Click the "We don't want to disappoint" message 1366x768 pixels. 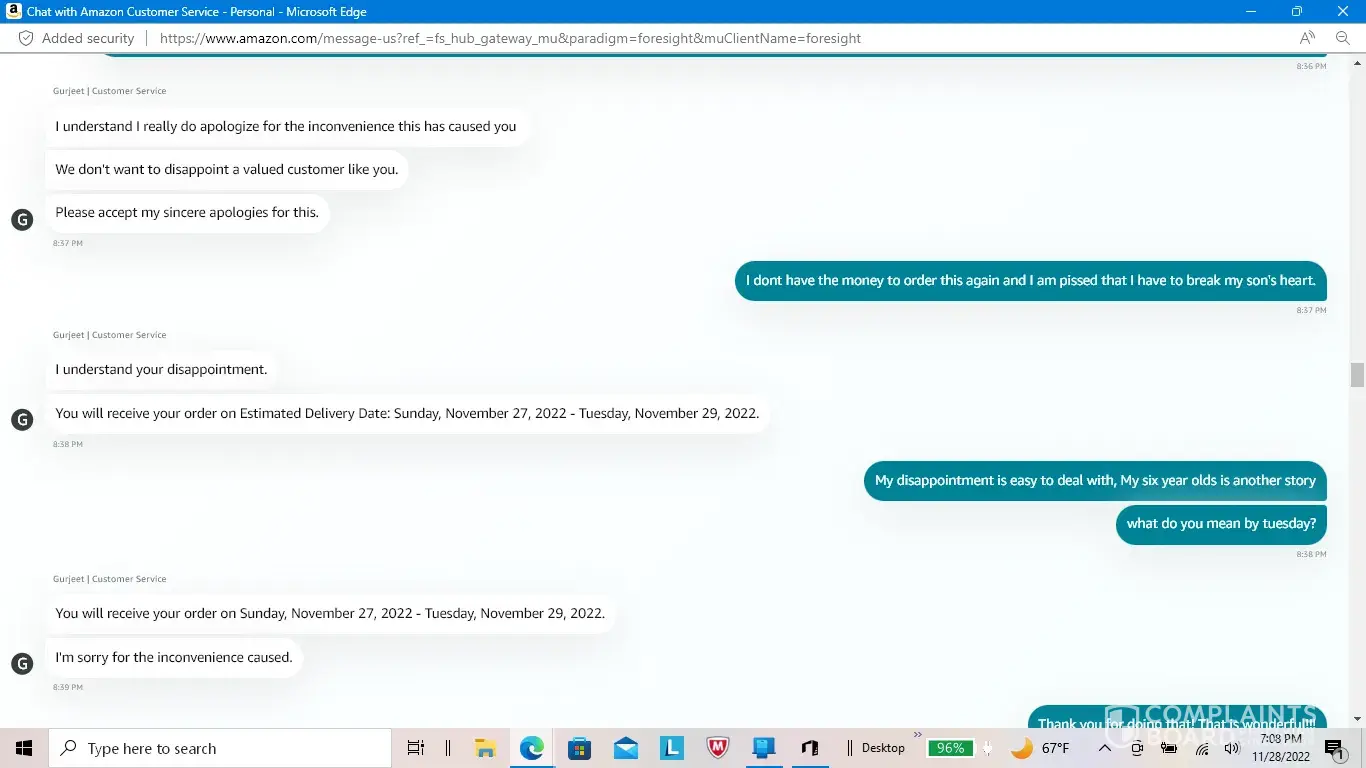pos(227,169)
